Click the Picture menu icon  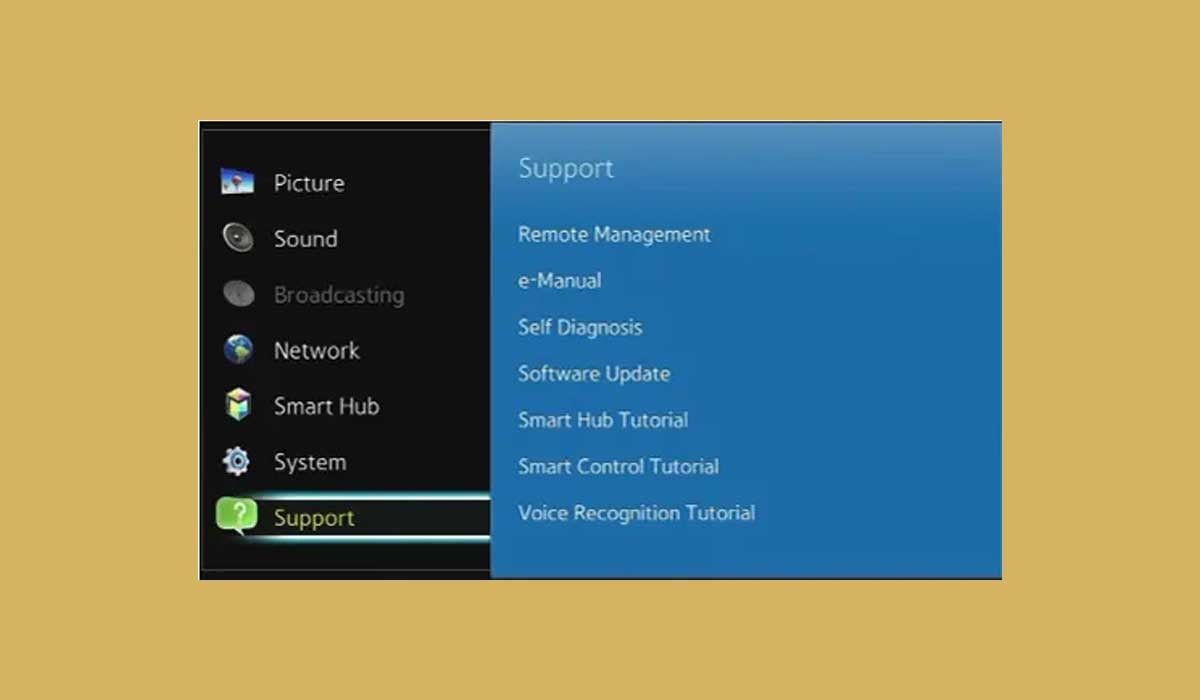(x=238, y=182)
